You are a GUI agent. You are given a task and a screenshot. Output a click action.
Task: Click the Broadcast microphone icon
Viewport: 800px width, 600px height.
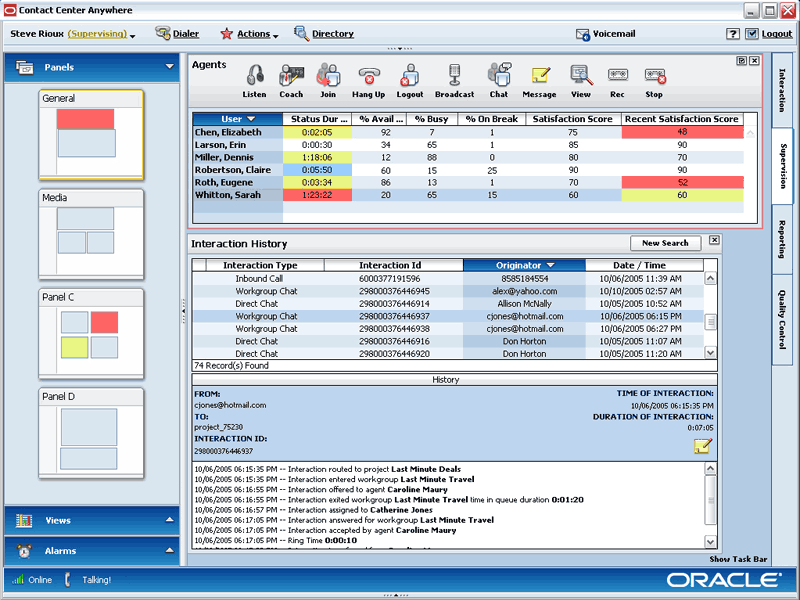[454, 75]
